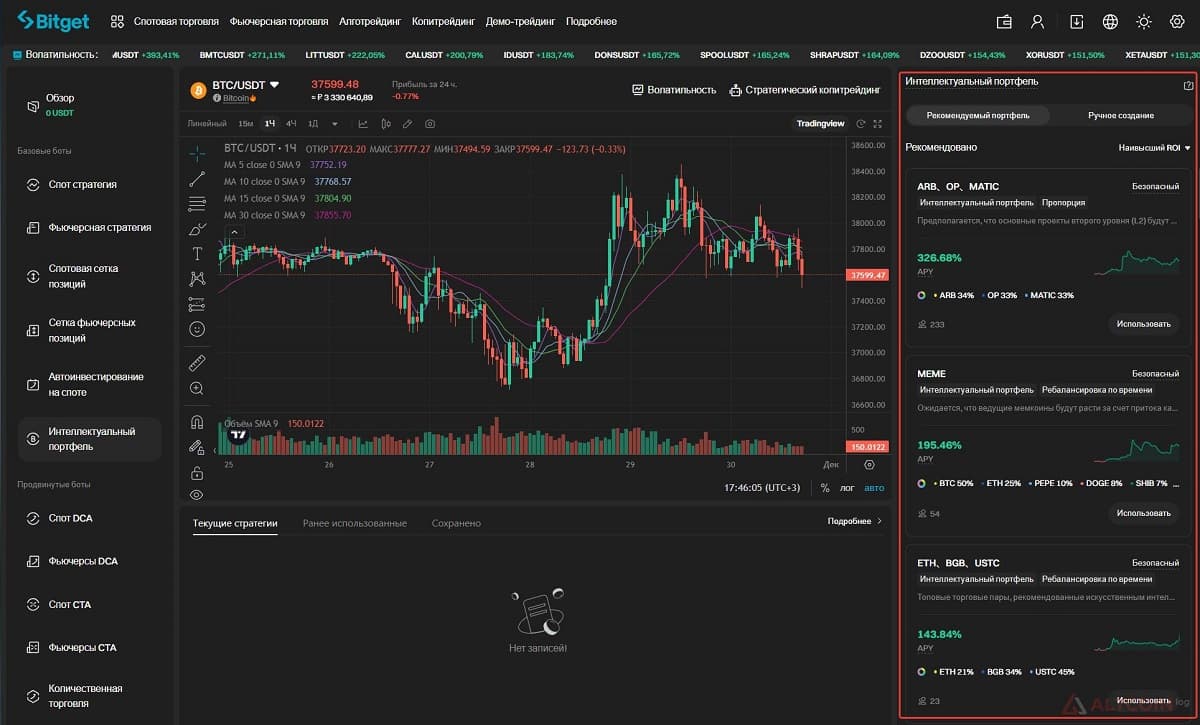
Task: Expand chart to fullscreen
Action: coord(877,124)
